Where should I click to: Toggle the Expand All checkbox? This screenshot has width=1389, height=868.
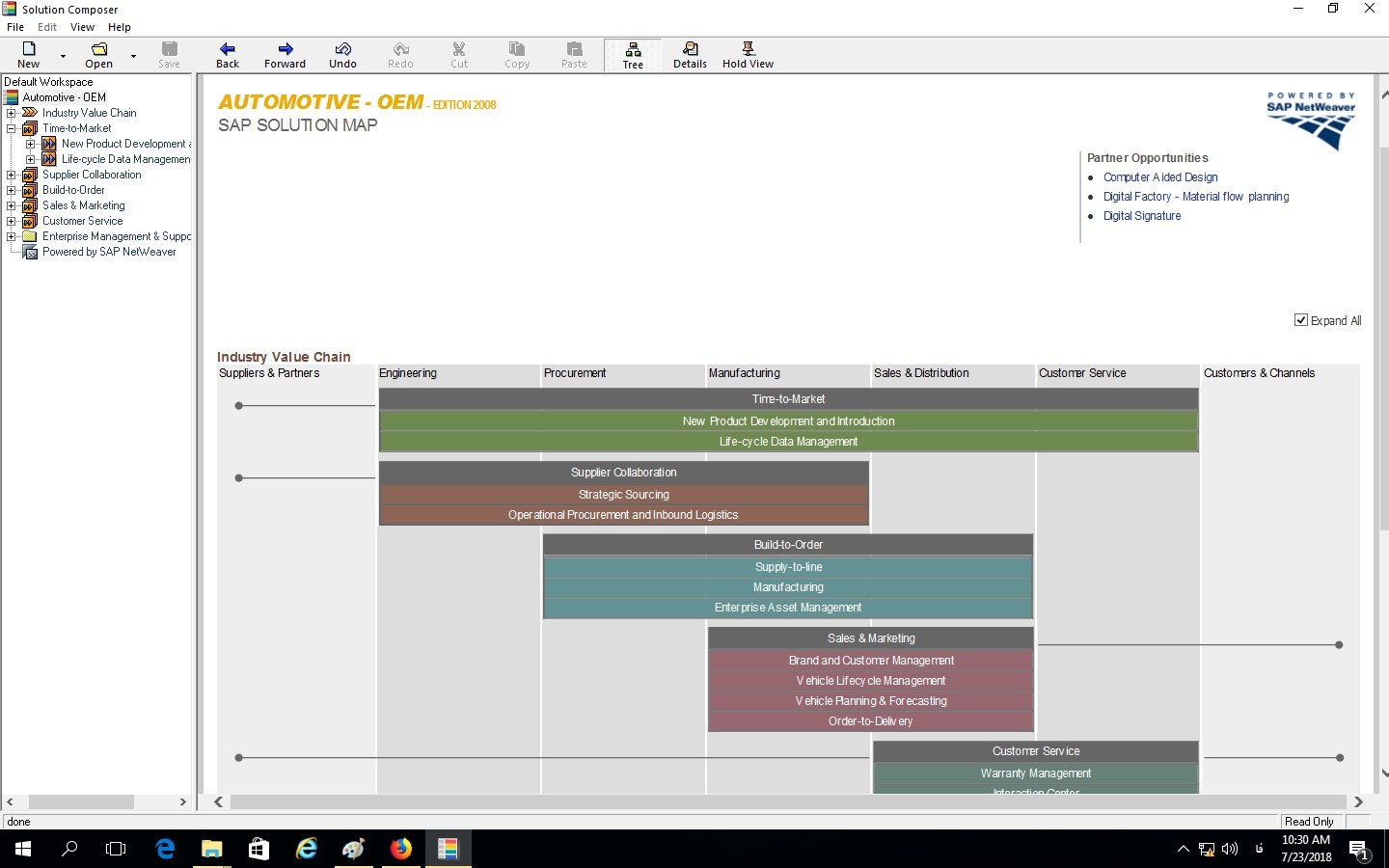point(1301,320)
